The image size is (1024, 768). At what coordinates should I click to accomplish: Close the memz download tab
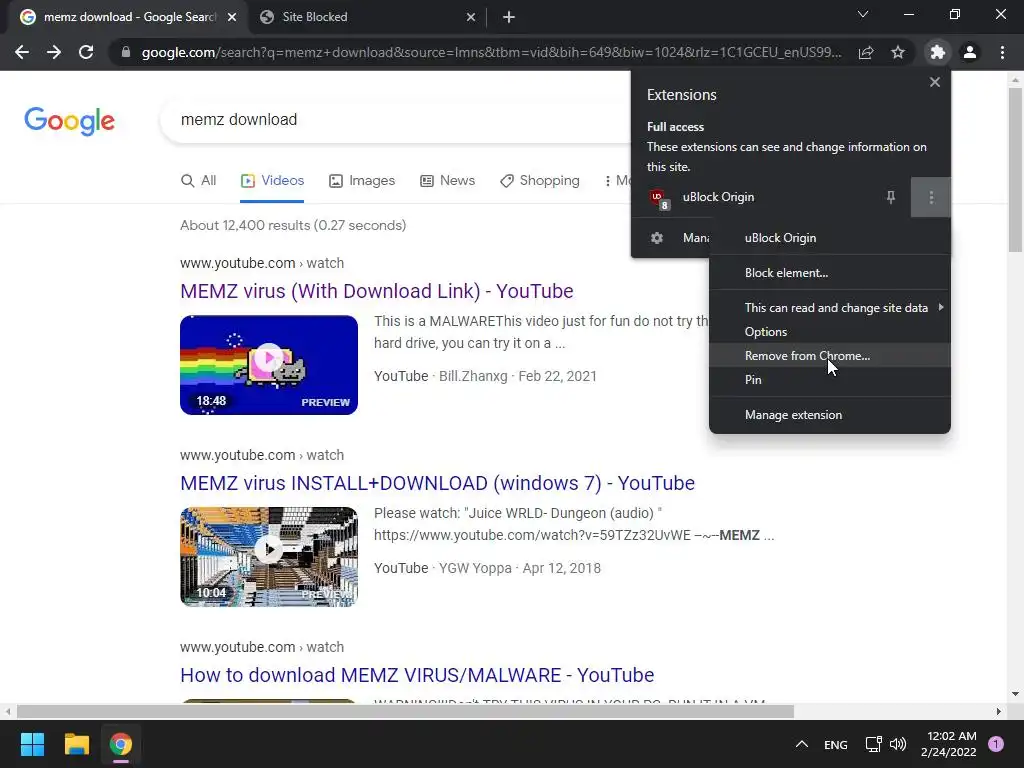click(x=232, y=17)
